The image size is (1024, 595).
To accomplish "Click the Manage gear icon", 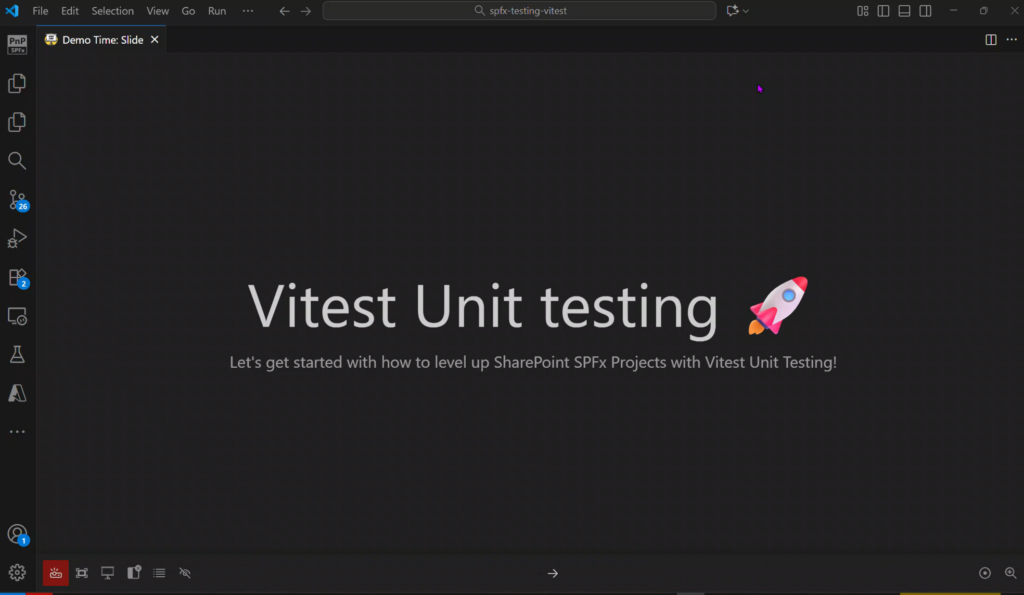I will 17,572.
